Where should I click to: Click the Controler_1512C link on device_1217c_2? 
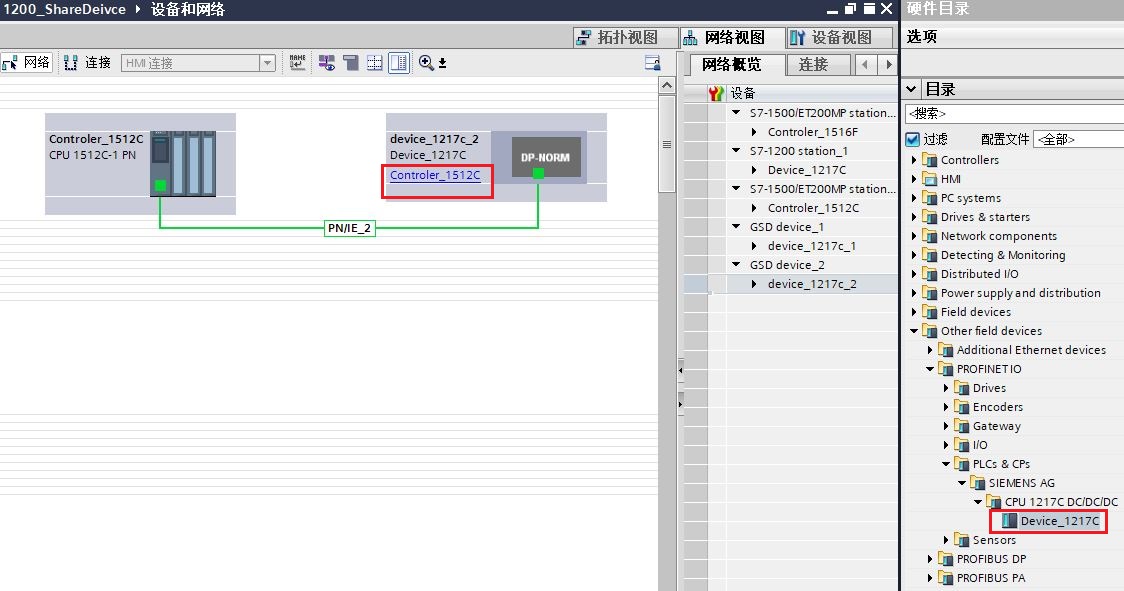tap(435, 175)
